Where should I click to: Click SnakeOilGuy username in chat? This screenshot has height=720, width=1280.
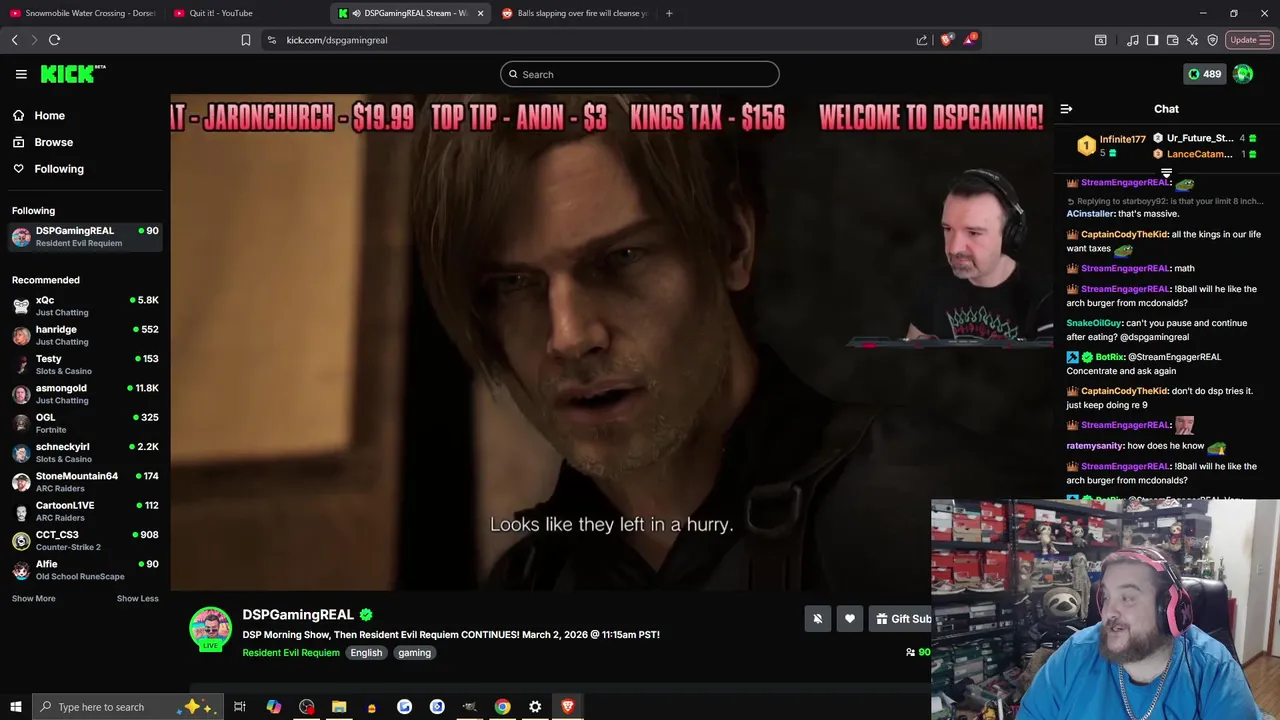tap(1094, 323)
